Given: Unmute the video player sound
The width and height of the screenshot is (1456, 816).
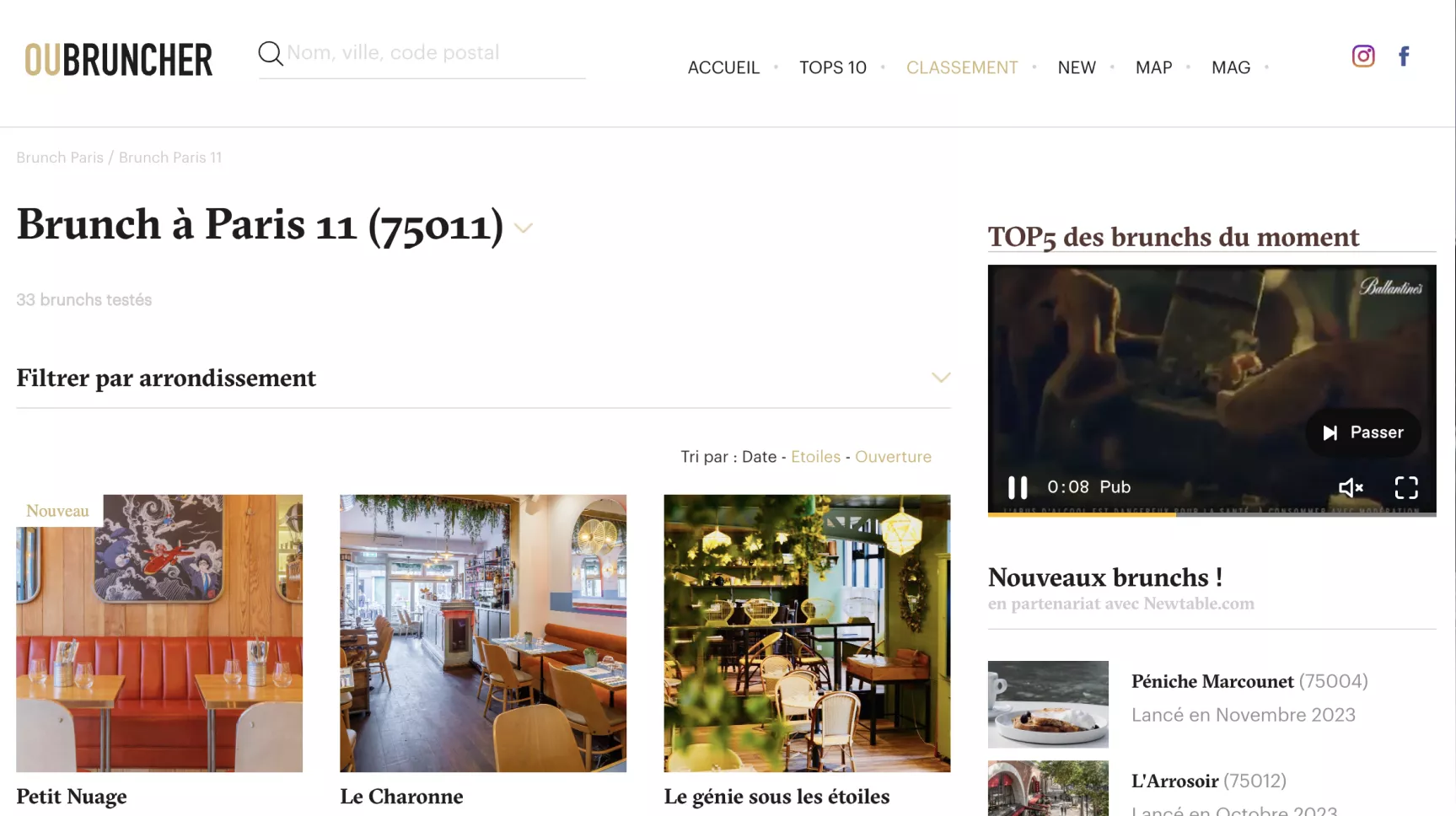Looking at the screenshot, I should coord(1351,487).
